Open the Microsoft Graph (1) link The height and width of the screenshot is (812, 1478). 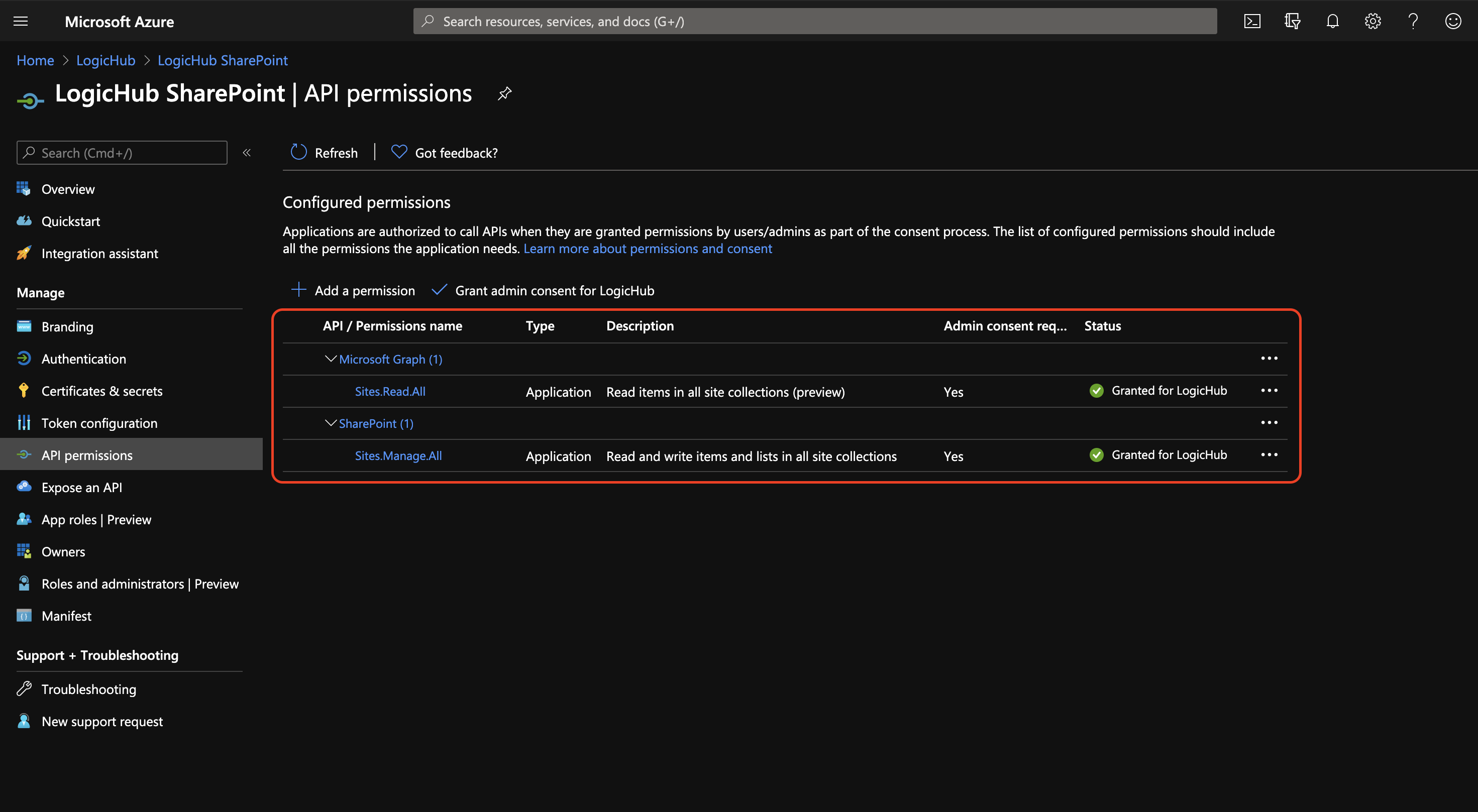point(391,359)
